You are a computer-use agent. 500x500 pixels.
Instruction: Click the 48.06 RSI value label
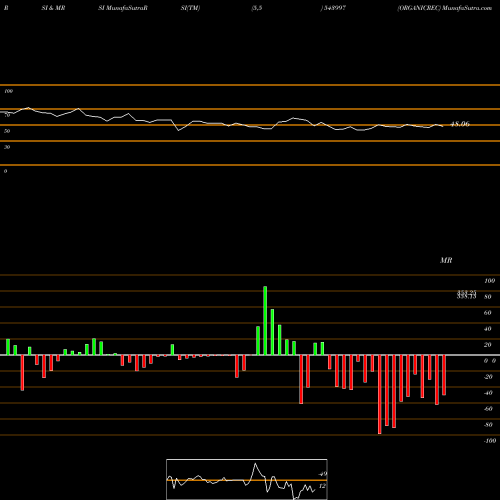[x=460, y=124]
